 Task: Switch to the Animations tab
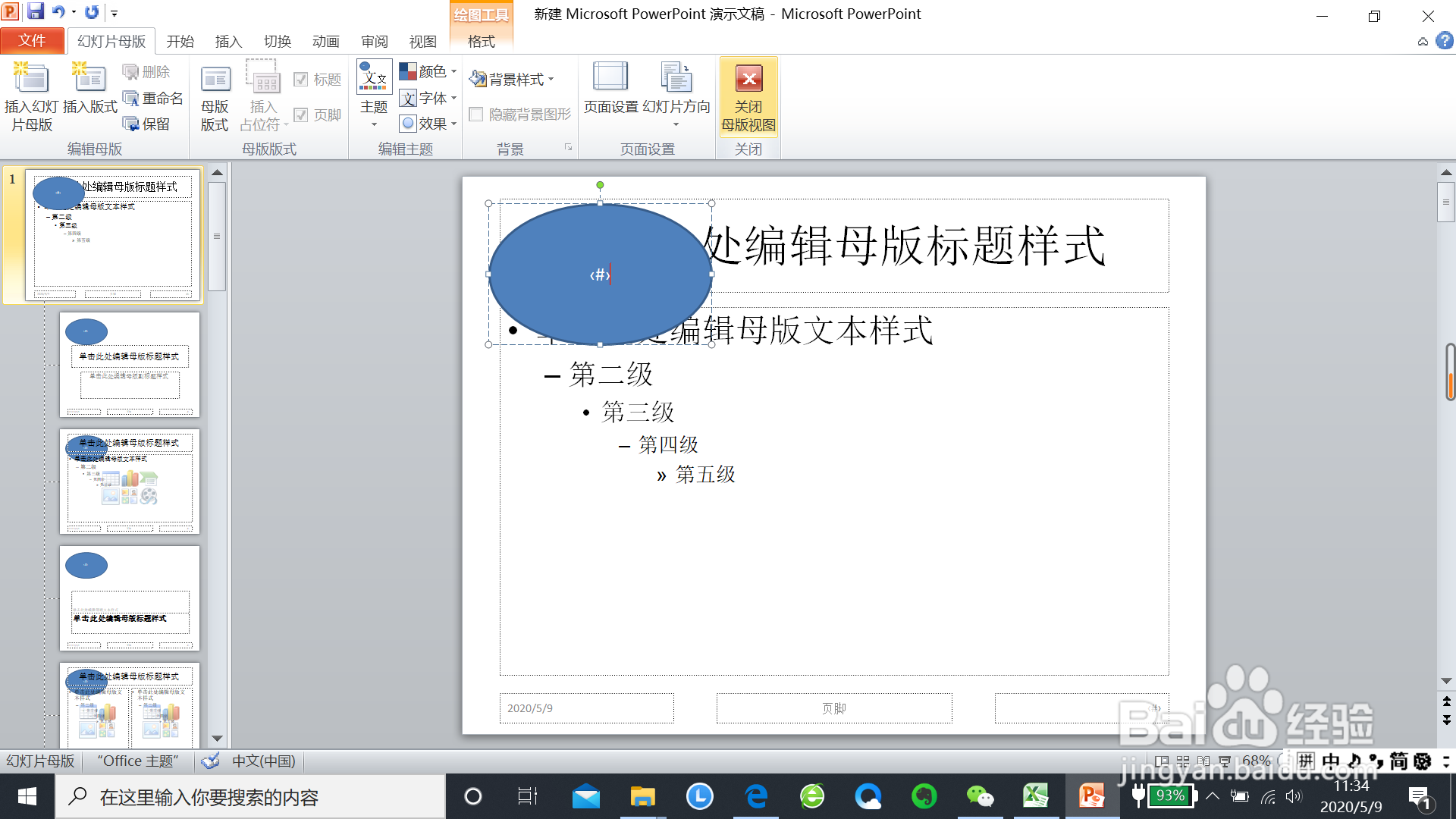(x=325, y=41)
